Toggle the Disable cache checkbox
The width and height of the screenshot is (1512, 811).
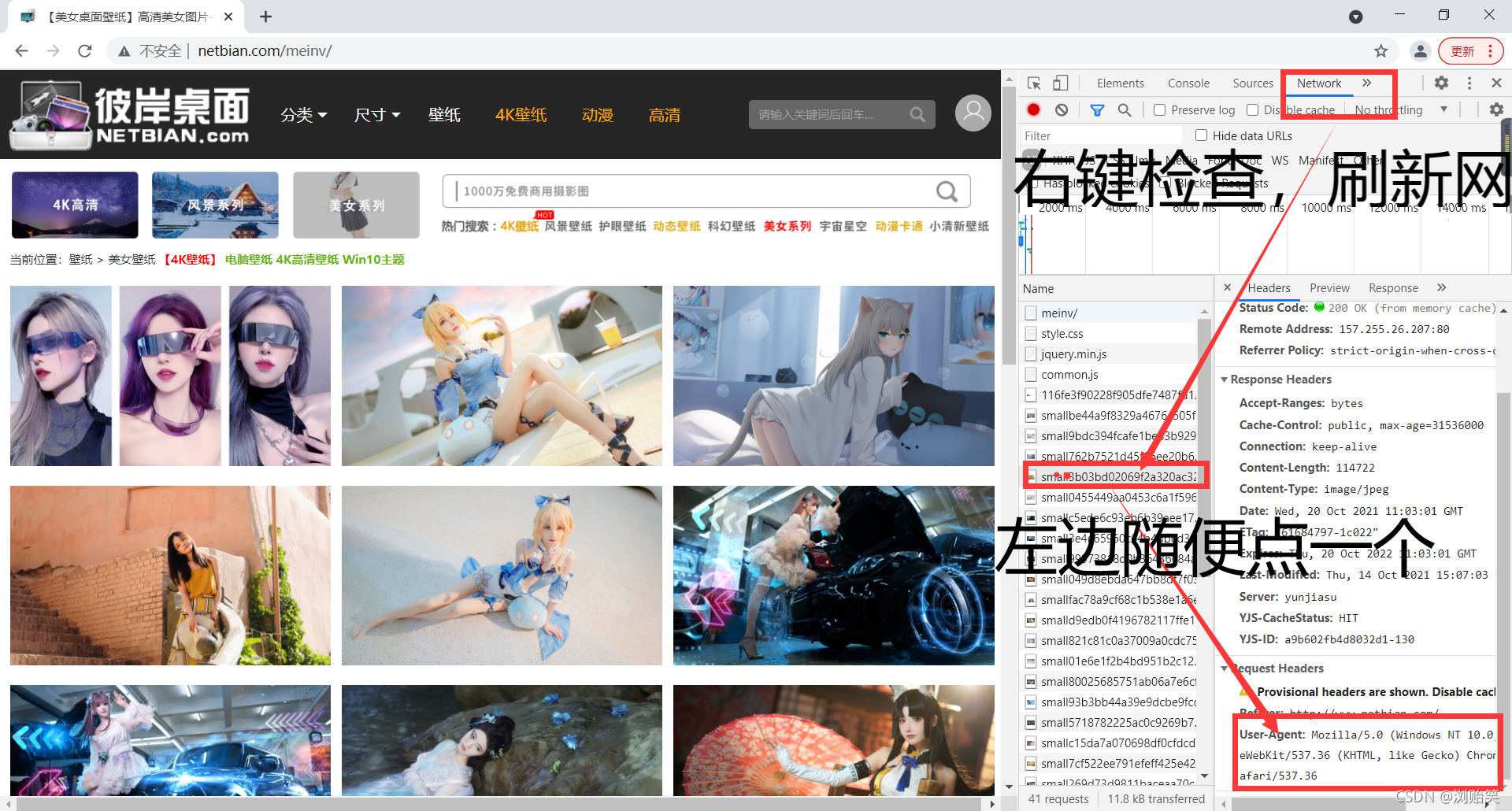(1252, 110)
